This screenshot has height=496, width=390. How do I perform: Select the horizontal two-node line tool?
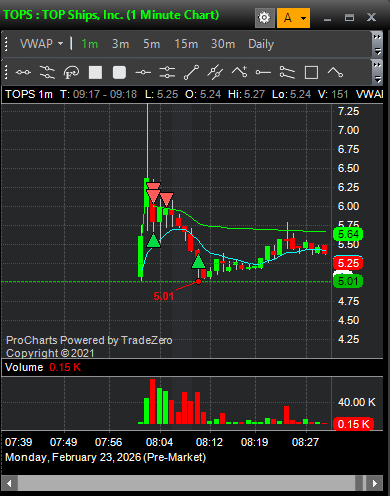pyautogui.click(x=23, y=72)
